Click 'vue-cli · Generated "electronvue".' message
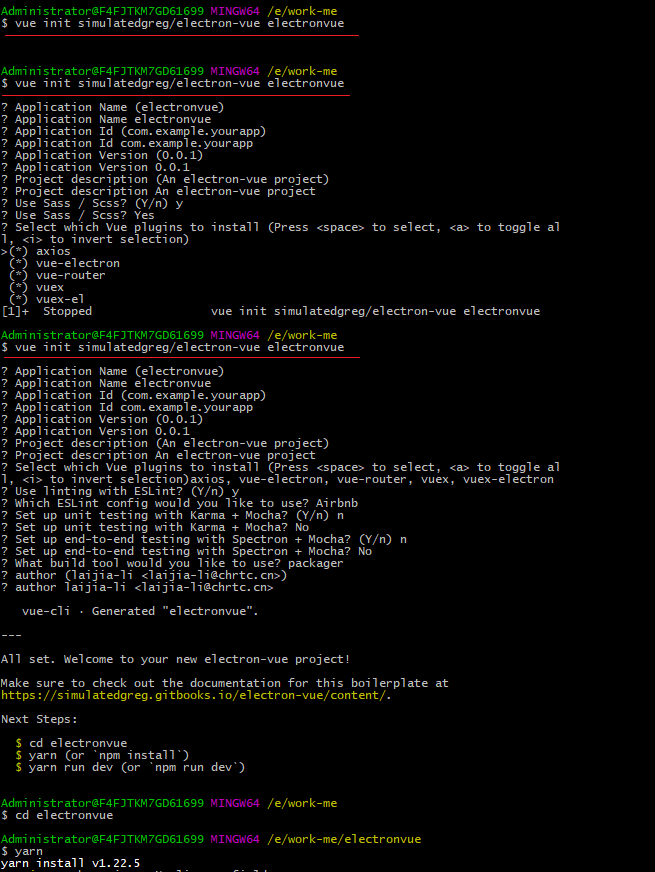The width and height of the screenshot is (655, 872). (x=140, y=611)
